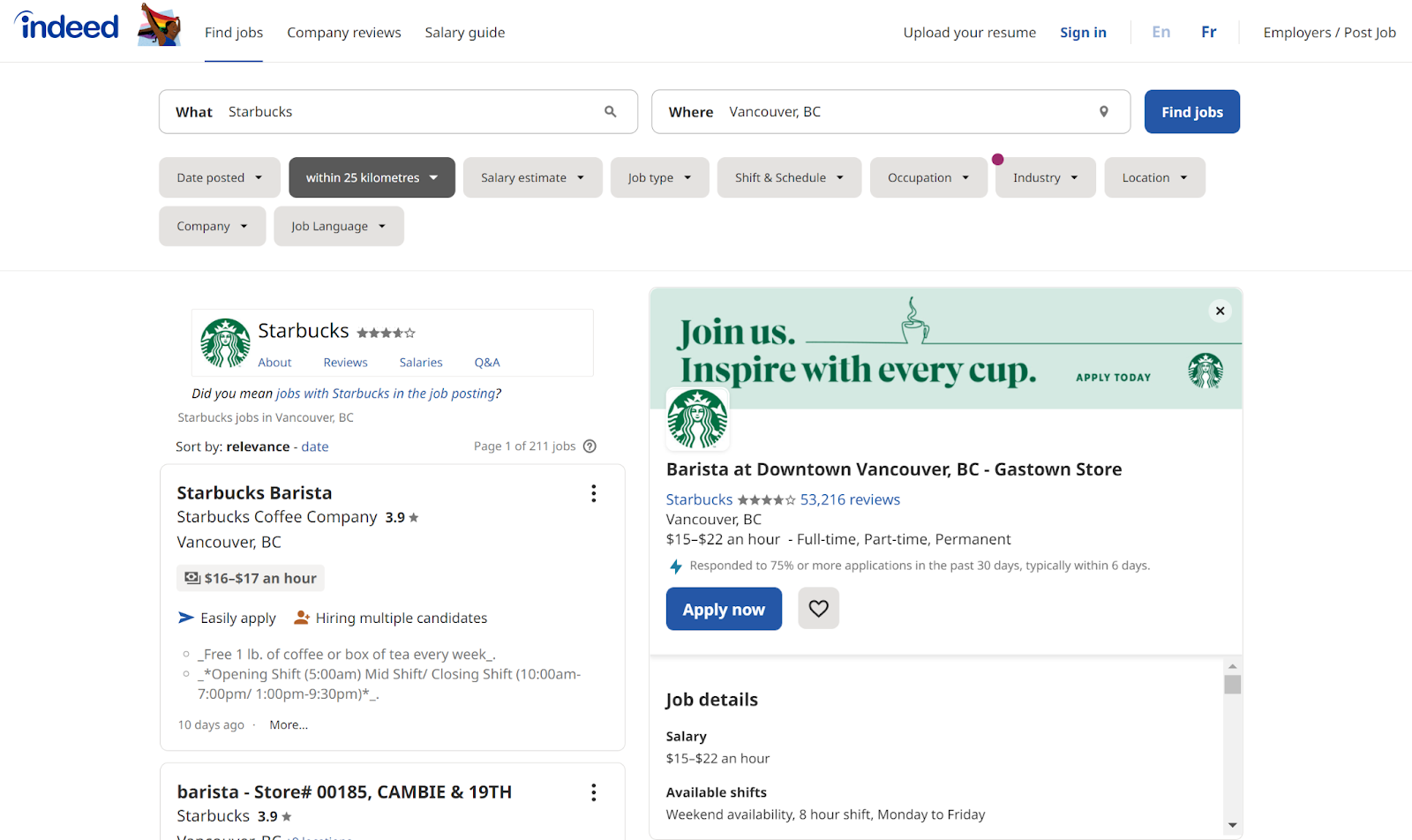Image resolution: width=1412 pixels, height=840 pixels.
Task: Click the Find jobs button
Action: [1192, 112]
